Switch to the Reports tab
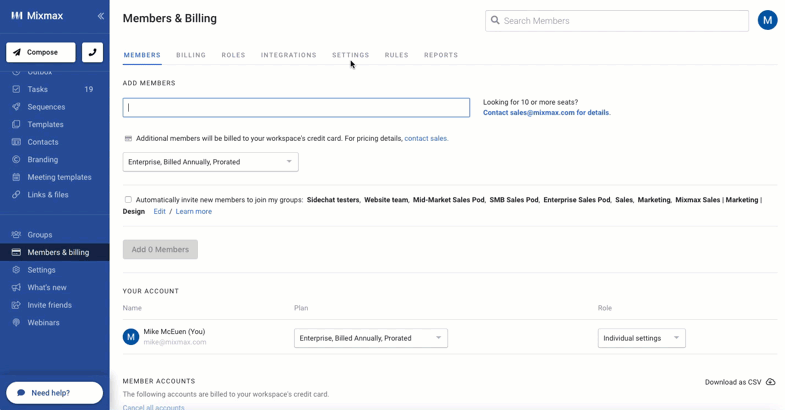 point(441,55)
